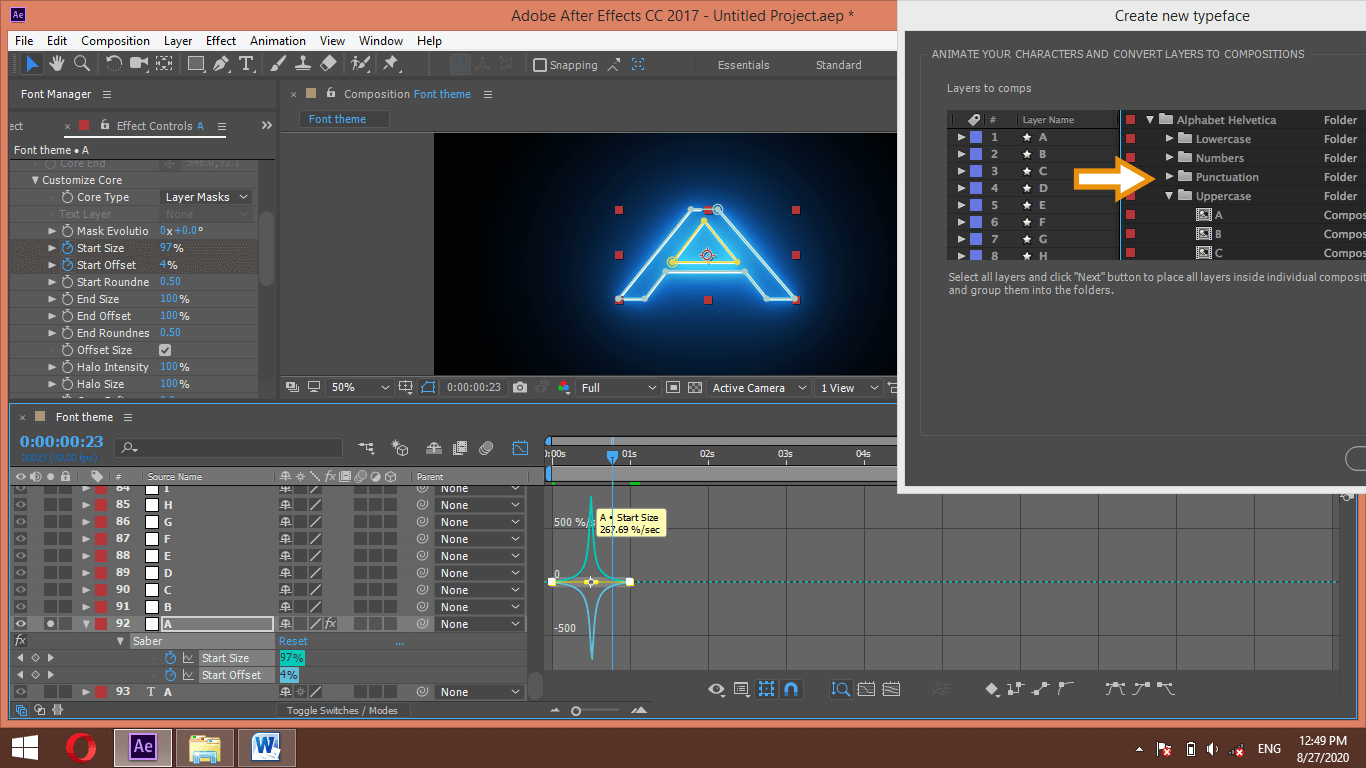Image resolution: width=1366 pixels, height=768 pixels.
Task: Open the Composition menu
Action: click(115, 41)
